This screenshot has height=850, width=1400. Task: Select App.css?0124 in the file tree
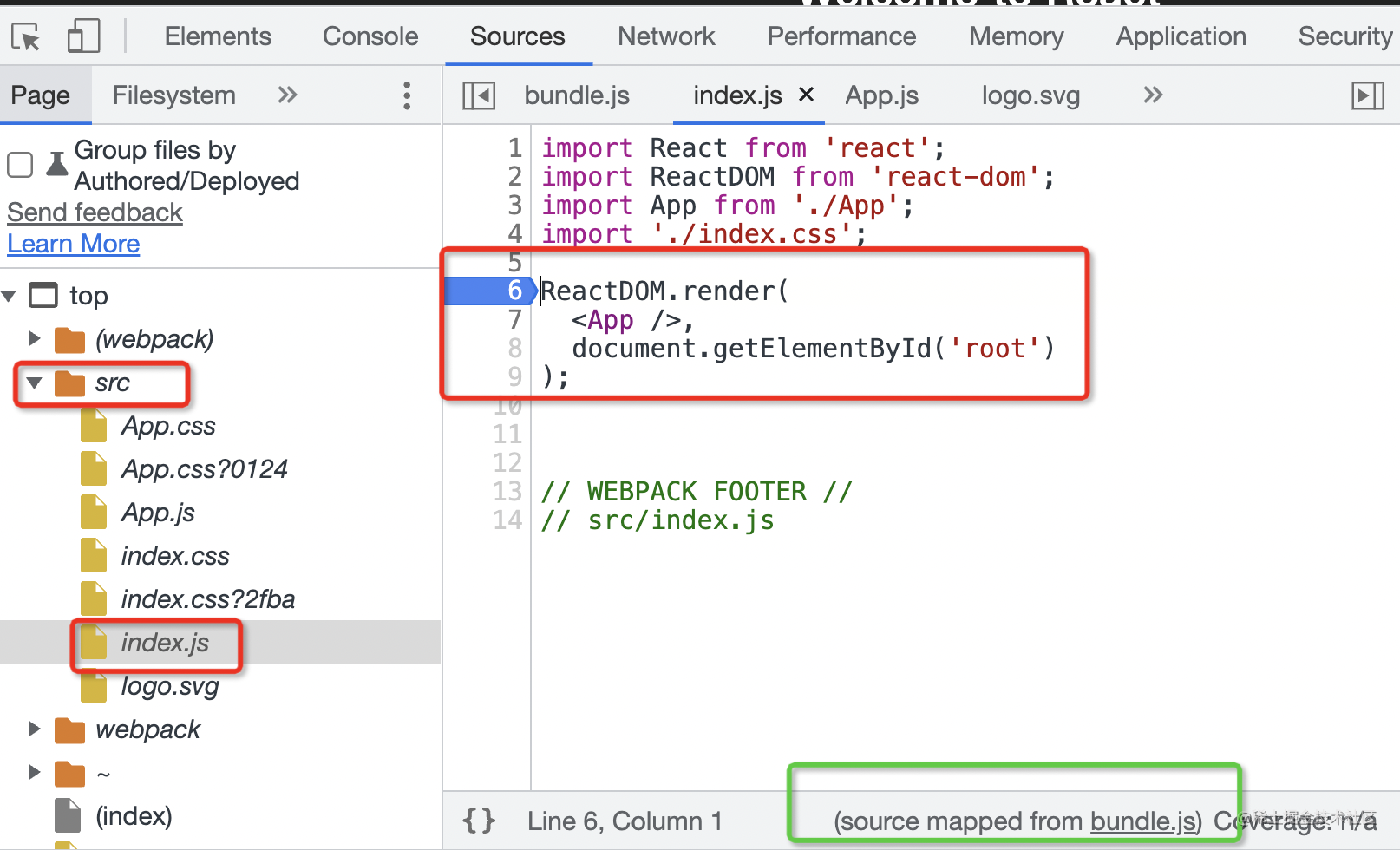tap(204, 469)
